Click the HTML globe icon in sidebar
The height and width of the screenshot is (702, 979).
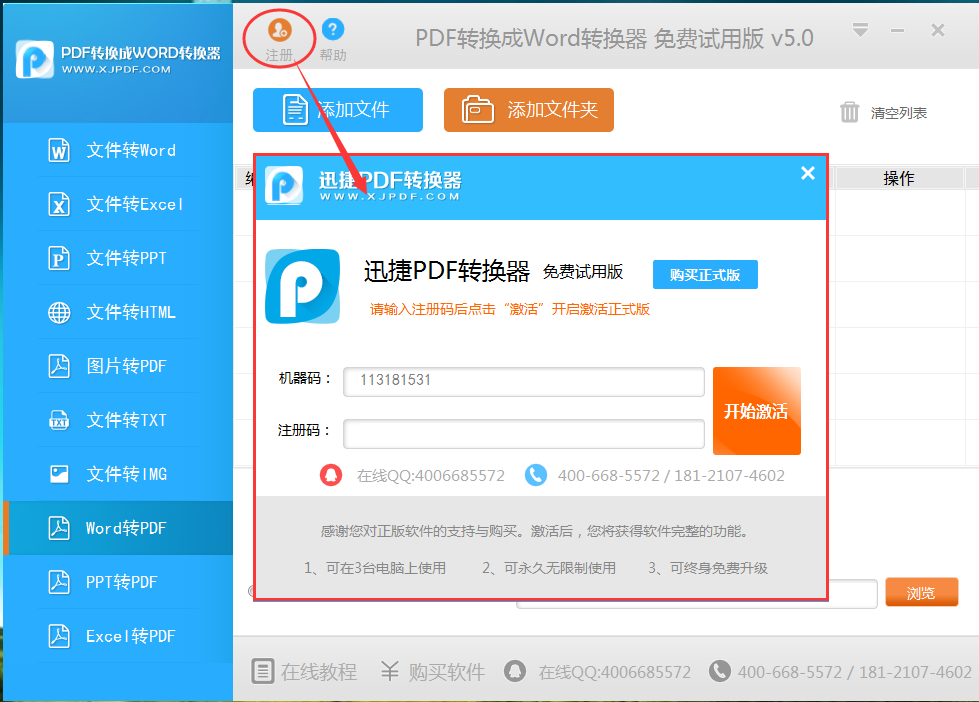pyautogui.click(x=59, y=312)
